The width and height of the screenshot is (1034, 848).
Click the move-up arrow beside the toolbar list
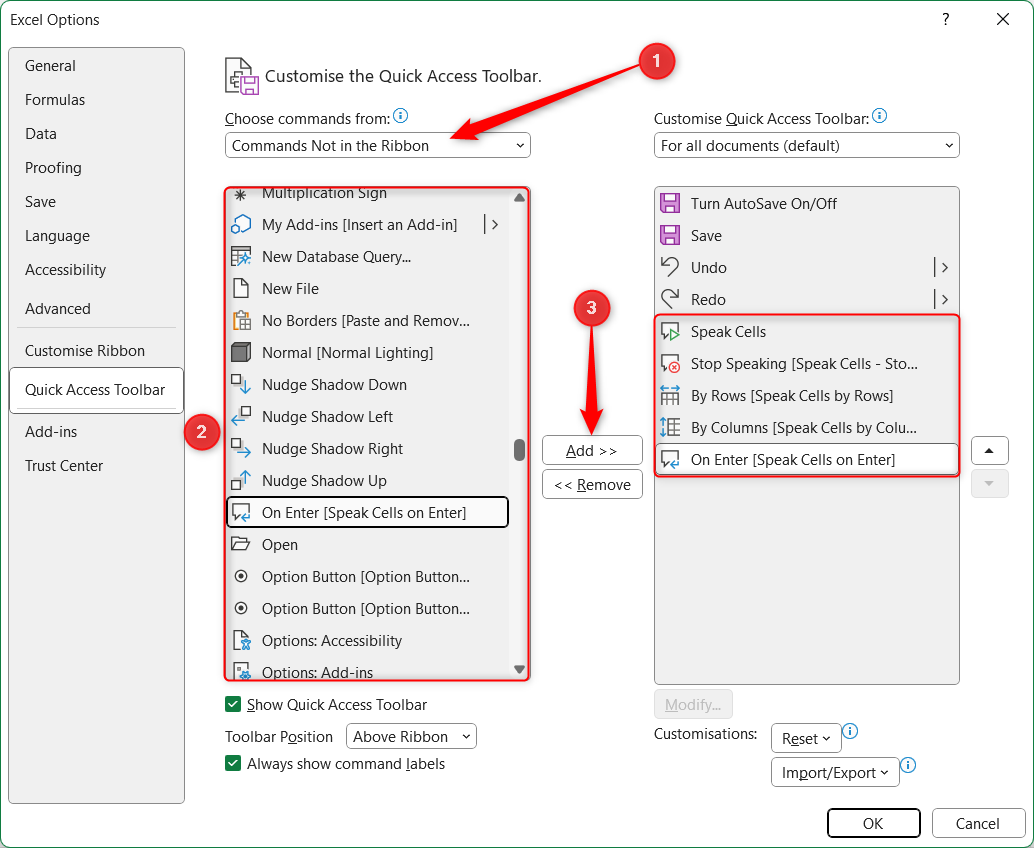point(989,450)
